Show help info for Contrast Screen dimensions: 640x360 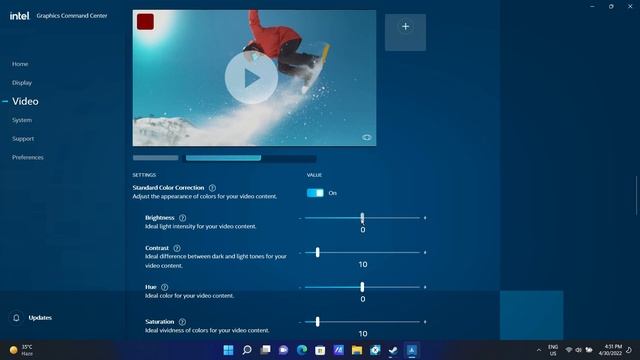177,248
